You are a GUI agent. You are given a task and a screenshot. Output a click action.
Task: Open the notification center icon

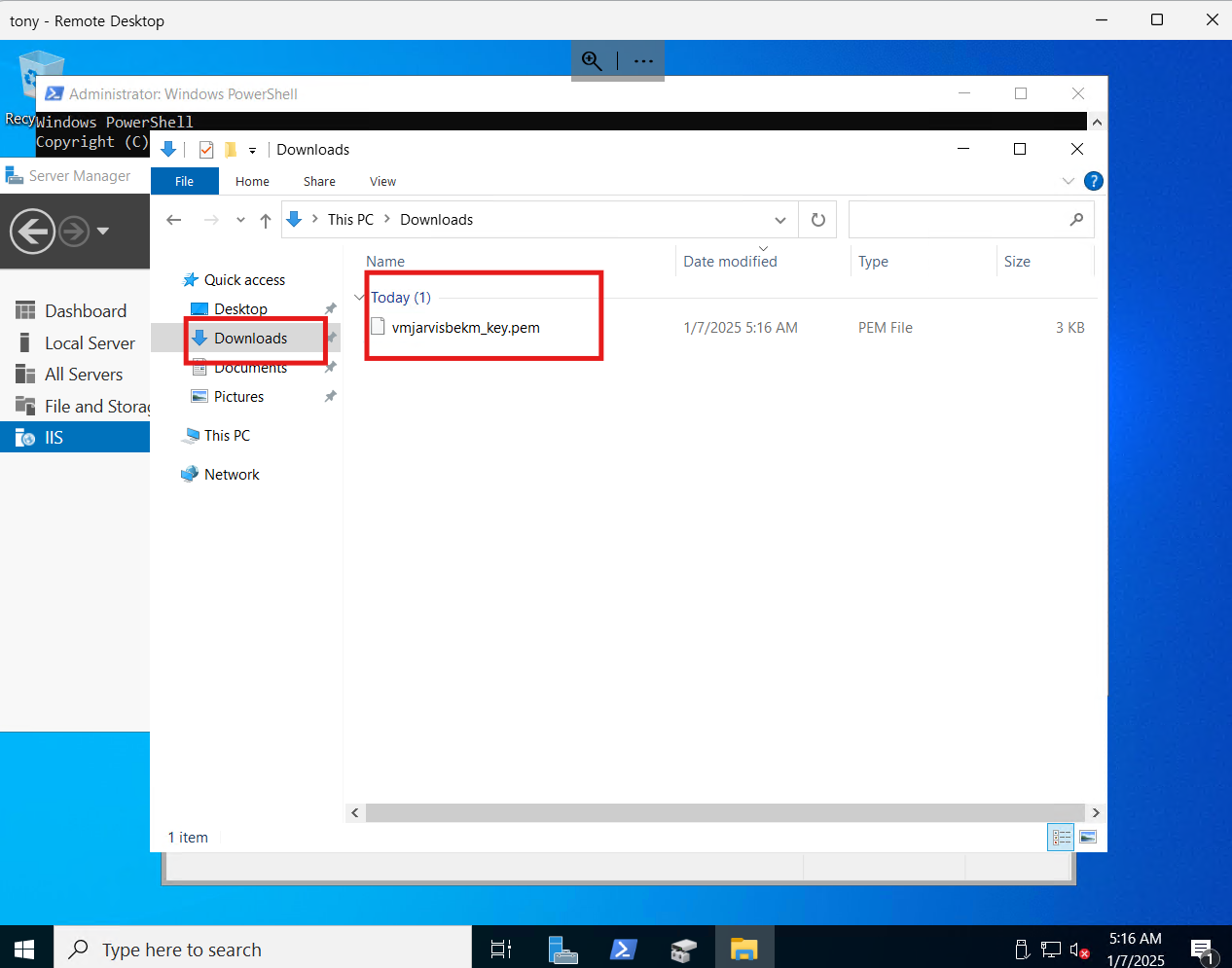tap(1203, 950)
